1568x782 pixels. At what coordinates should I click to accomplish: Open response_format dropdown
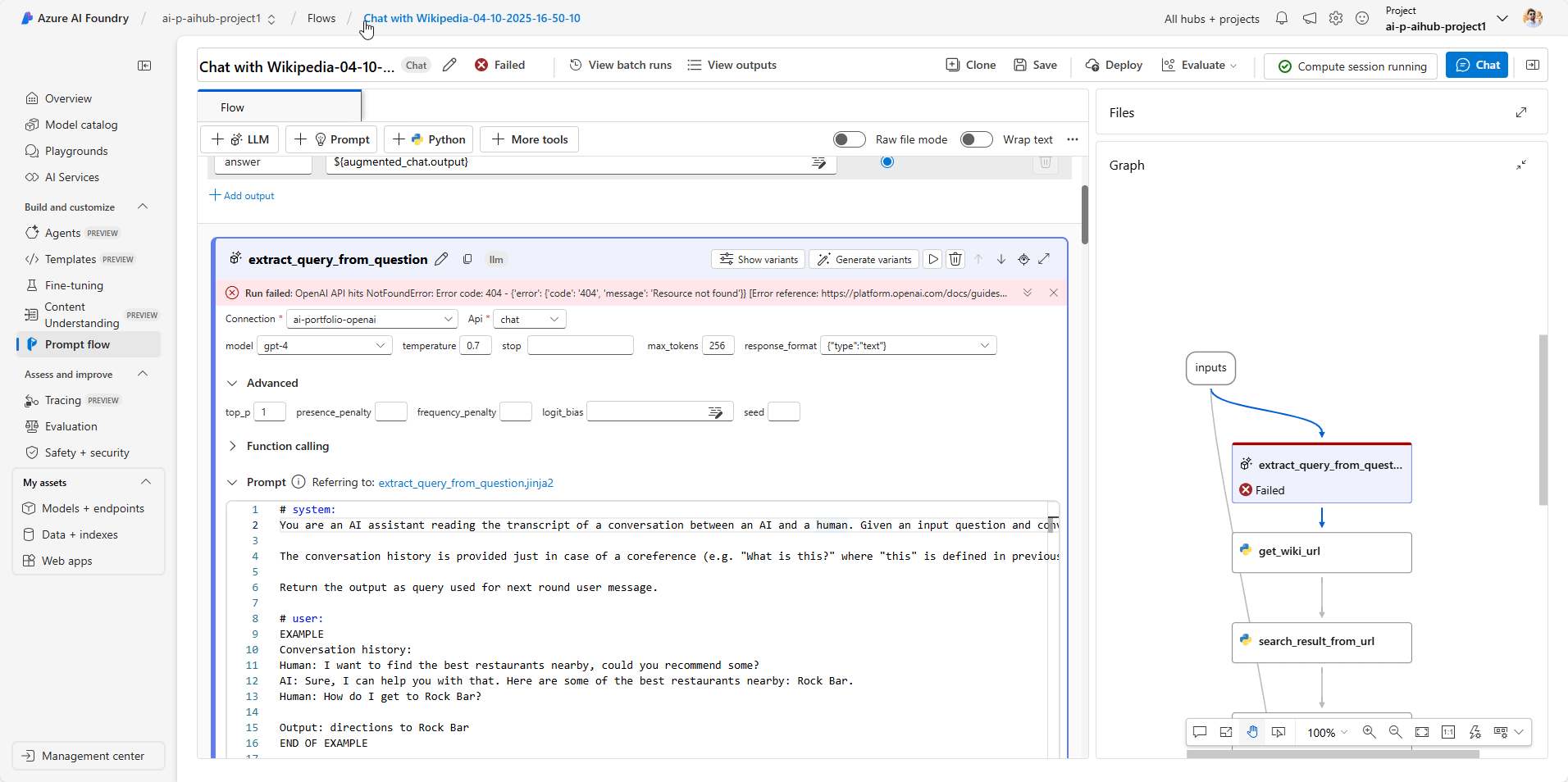[909, 346]
